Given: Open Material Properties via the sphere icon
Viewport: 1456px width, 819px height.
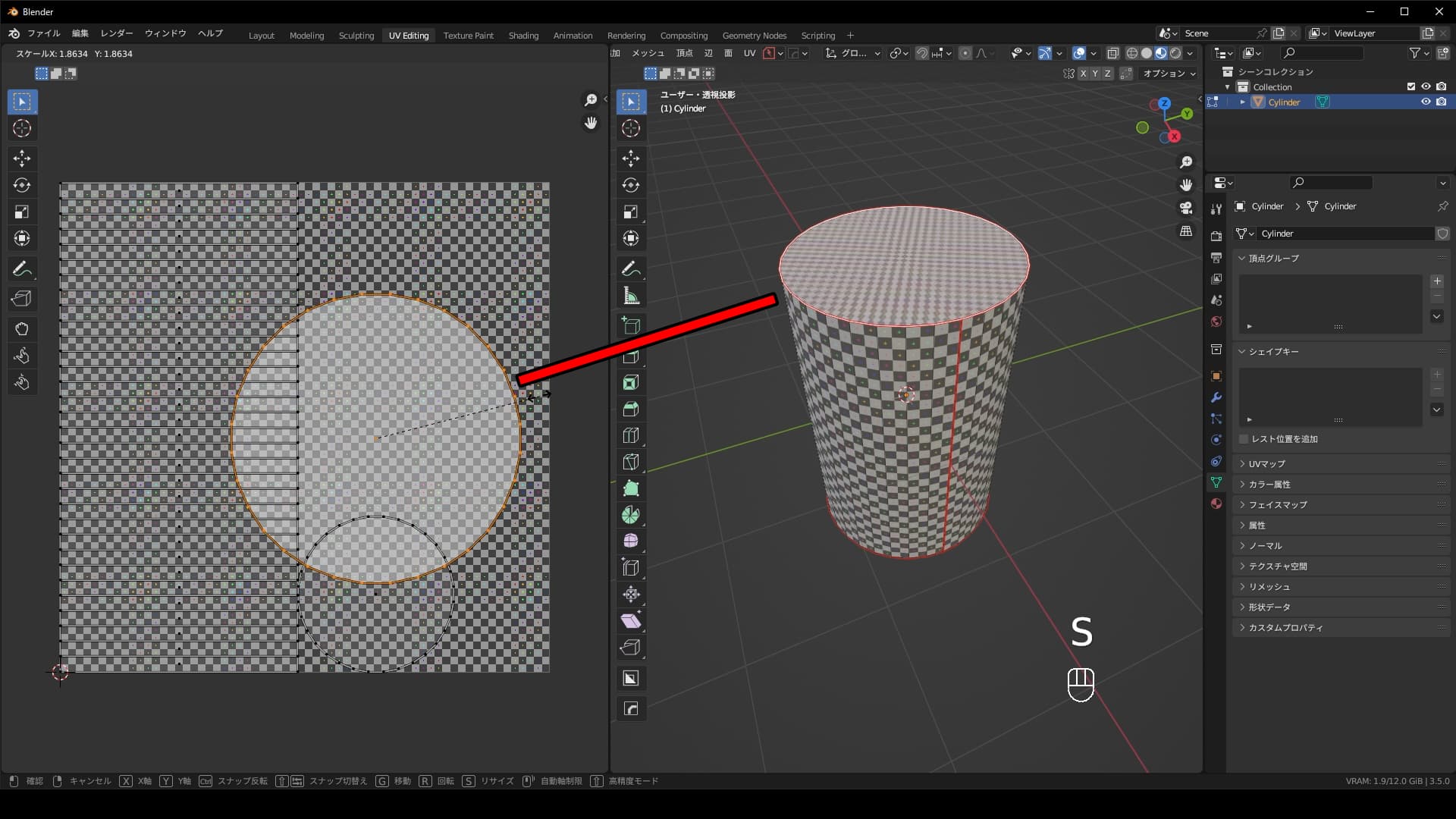Looking at the screenshot, I should (x=1216, y=503).
